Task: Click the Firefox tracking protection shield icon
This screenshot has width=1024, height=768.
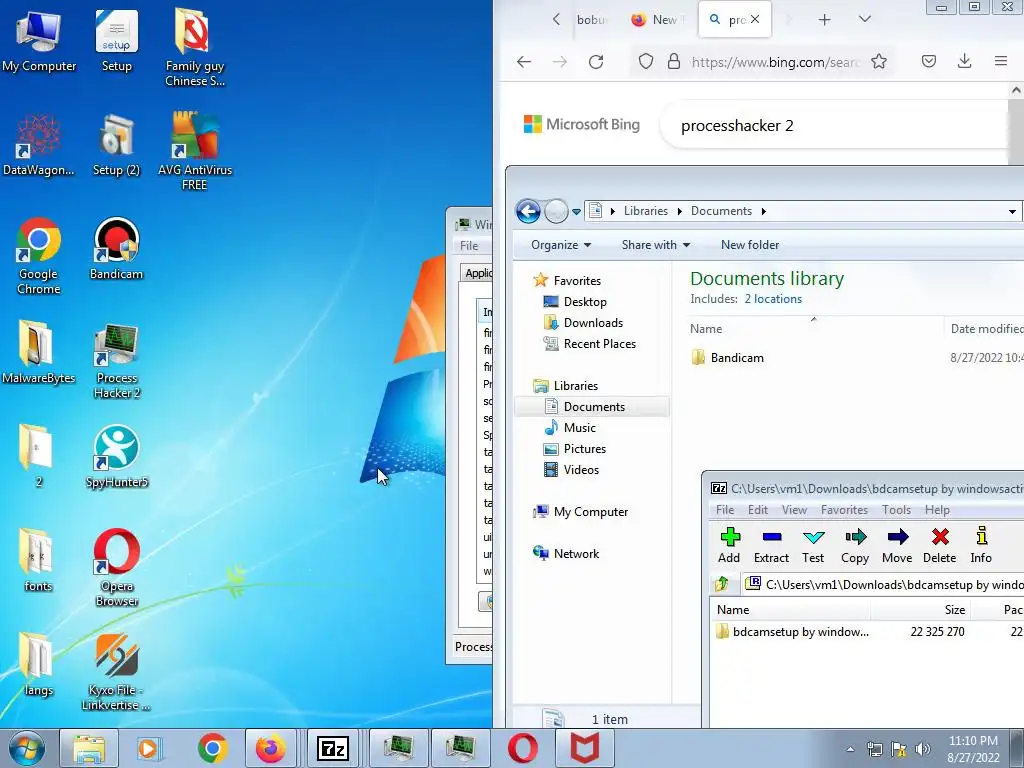Action: [x=645, y=62]
